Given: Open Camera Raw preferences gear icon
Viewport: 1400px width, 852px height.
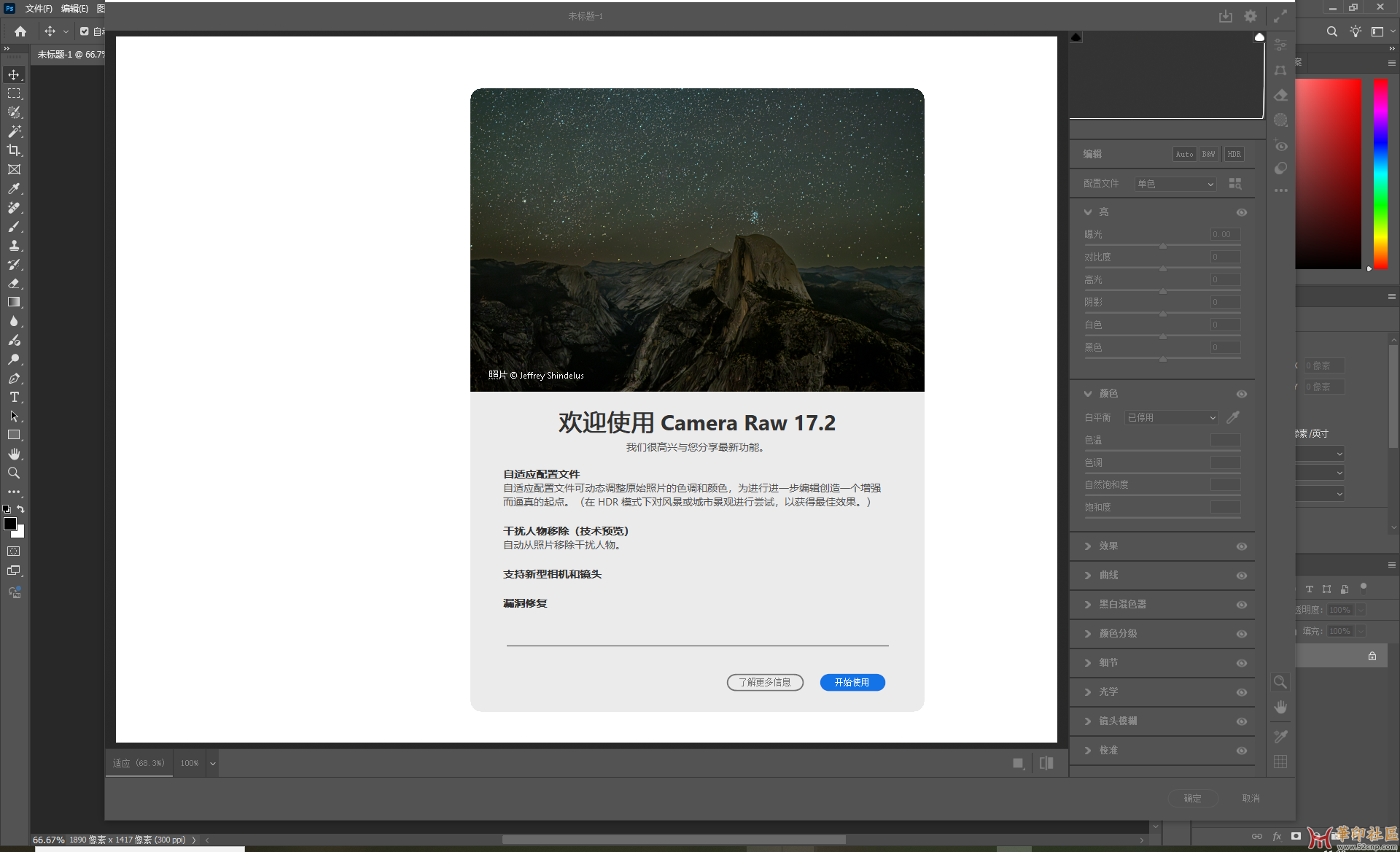Looking at the screenshot, I should tap(1251, 16).
